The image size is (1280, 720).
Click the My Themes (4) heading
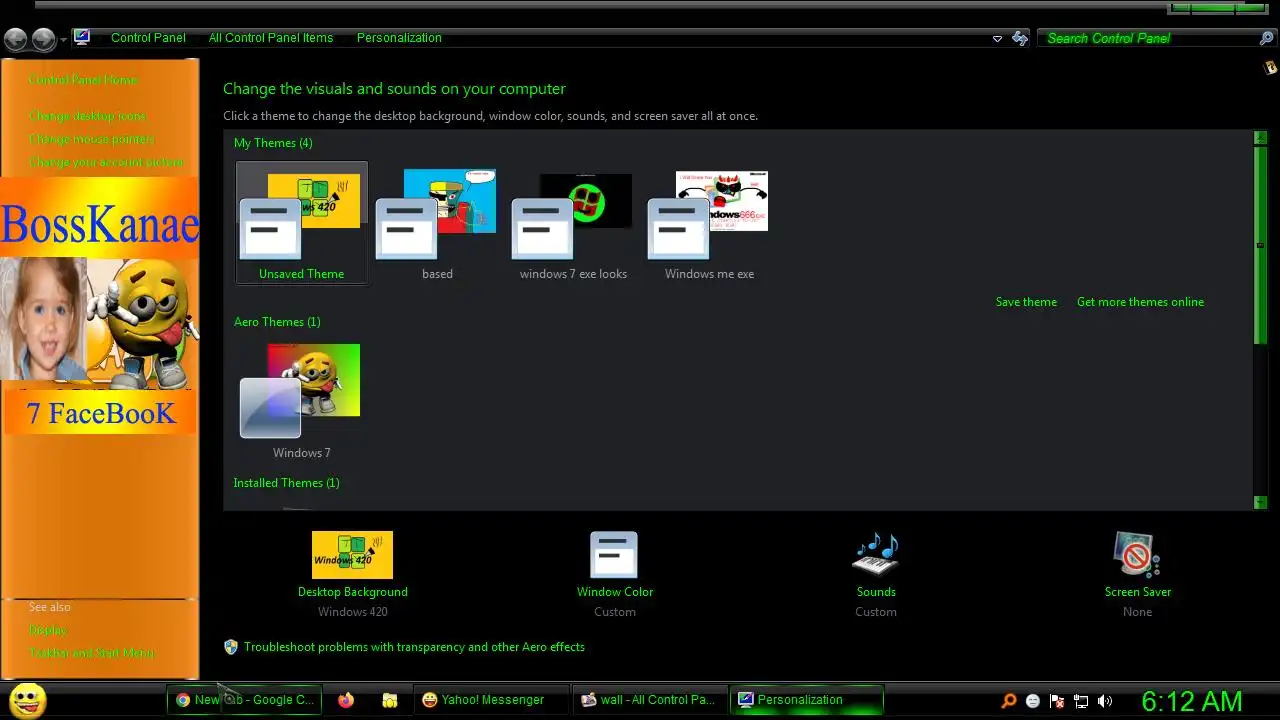273,143
